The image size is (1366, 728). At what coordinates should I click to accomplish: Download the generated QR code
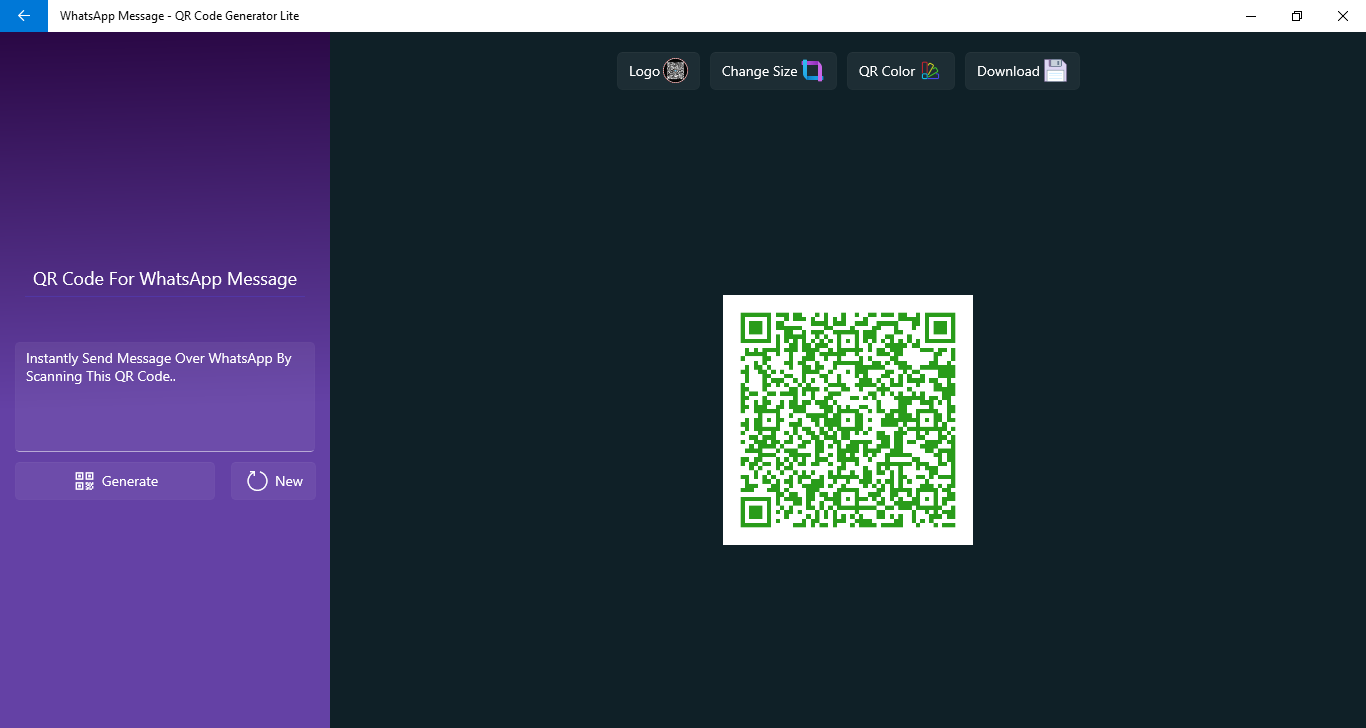pyautogui.click(x=1022, y=71)
